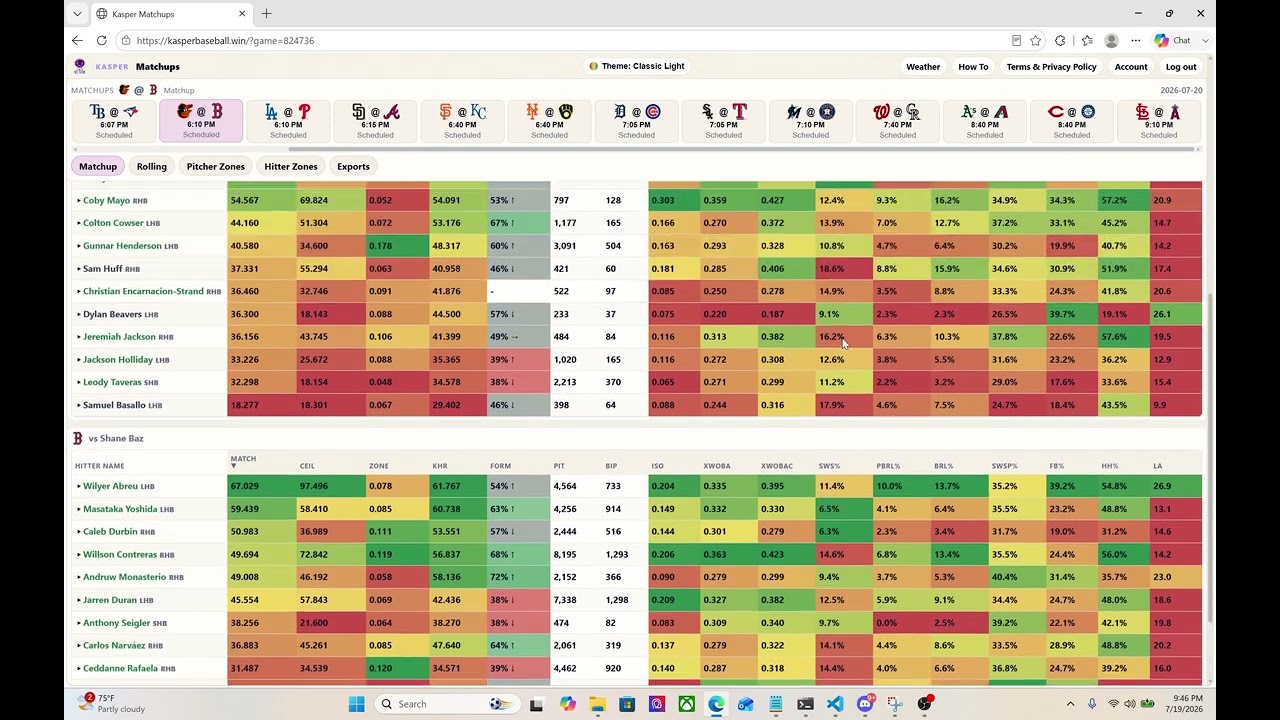Select the Rays at Blue Jays matchup card
Screen dimensions: 1280x720
coord(114,121)
